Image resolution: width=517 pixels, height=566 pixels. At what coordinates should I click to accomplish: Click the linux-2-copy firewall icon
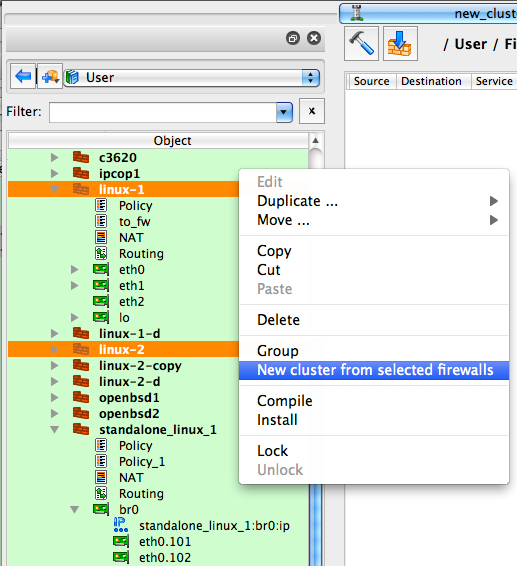click(x=81, y=365)
